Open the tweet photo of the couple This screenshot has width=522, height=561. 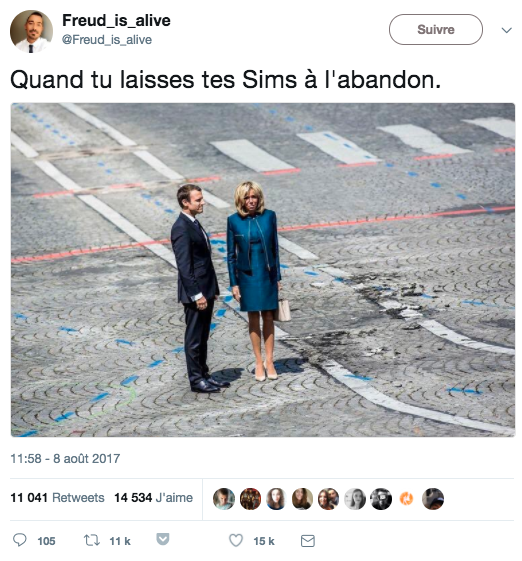[263, 270]
